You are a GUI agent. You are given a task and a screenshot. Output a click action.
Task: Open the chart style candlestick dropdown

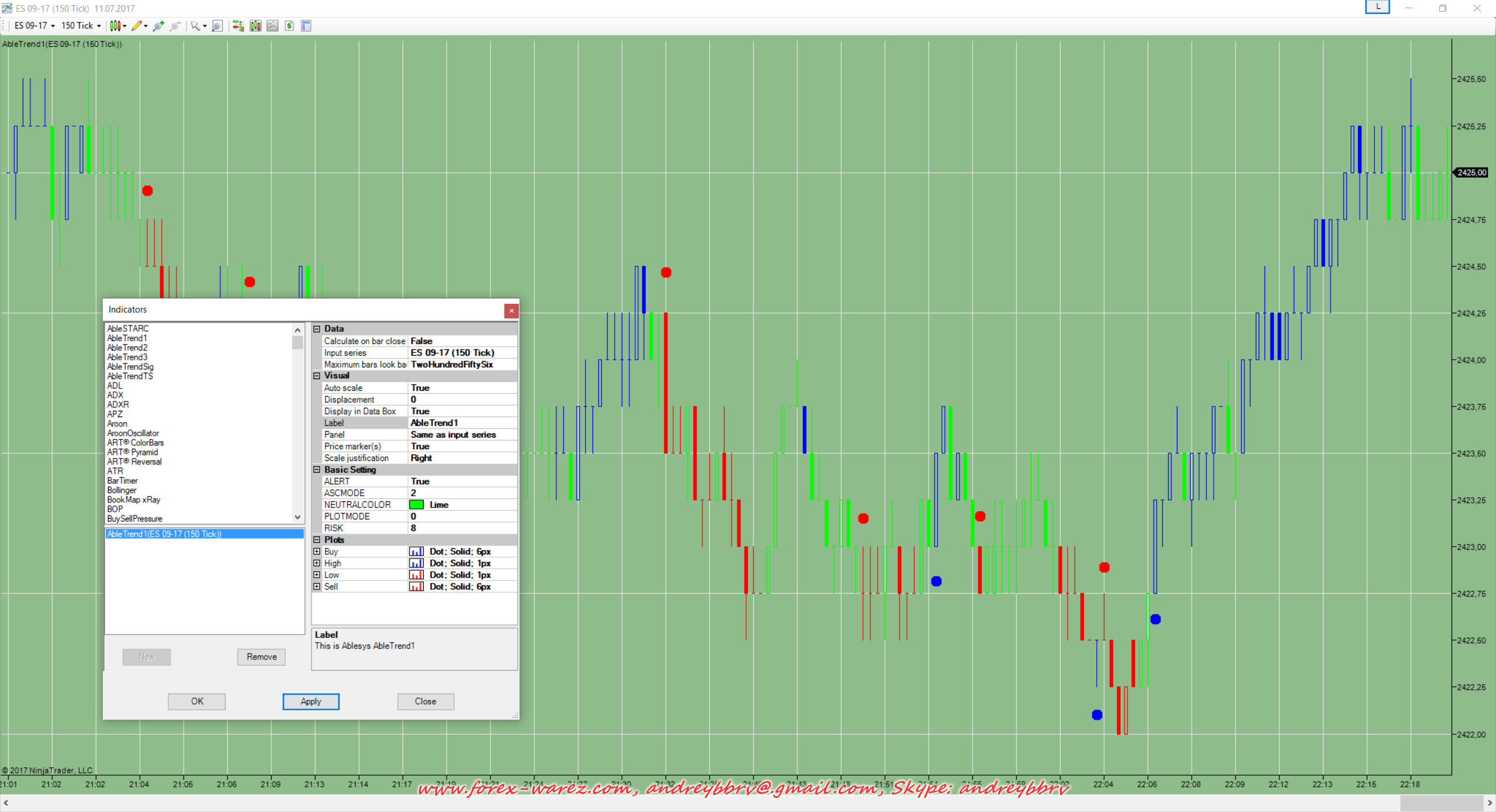point(117,26)
